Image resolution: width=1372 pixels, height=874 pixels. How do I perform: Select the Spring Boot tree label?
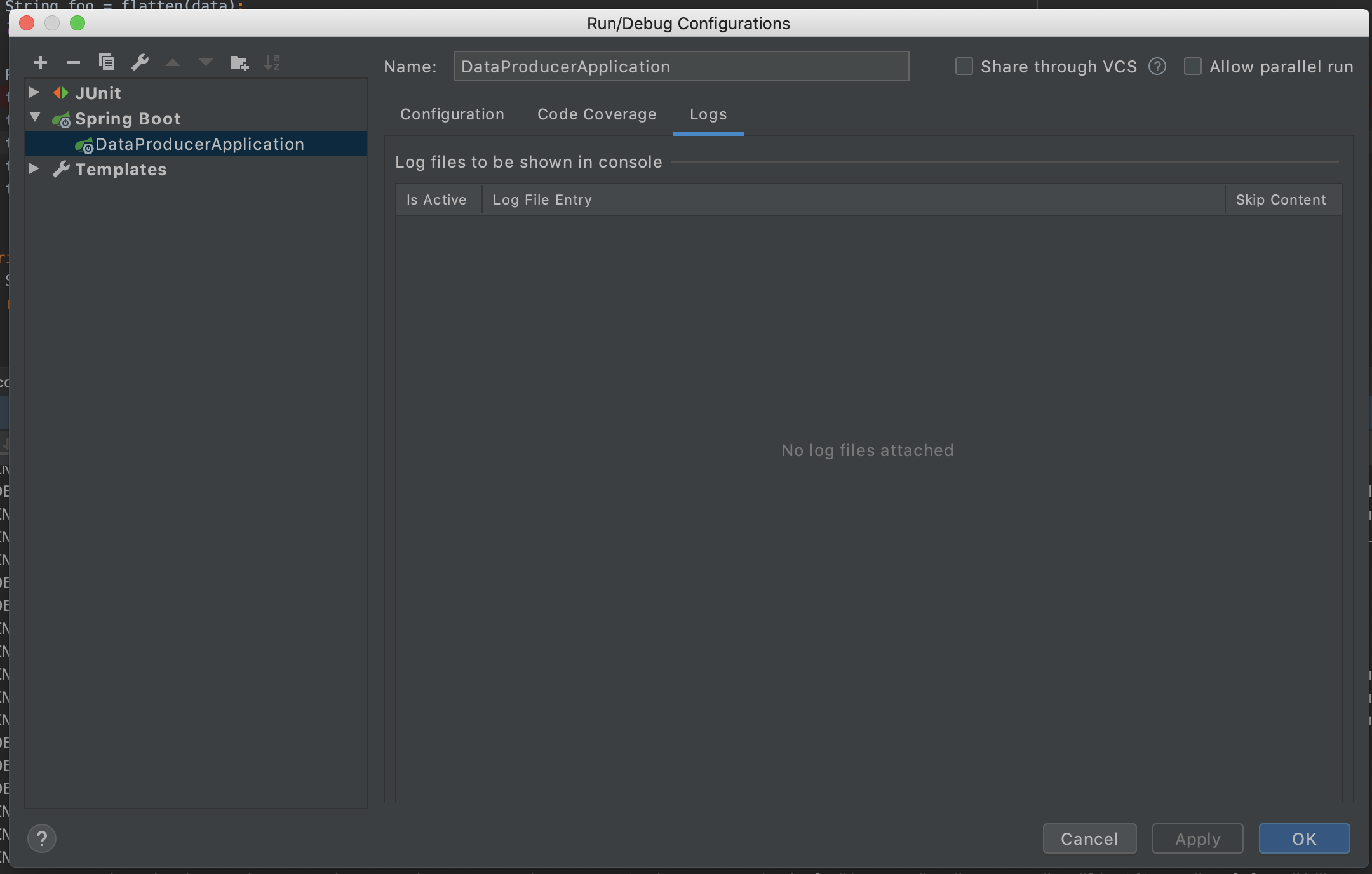click(128, 119)
